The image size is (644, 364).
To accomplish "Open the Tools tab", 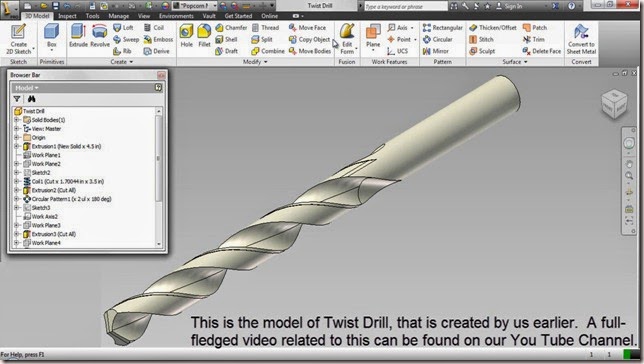I will (x=92, y=16).
